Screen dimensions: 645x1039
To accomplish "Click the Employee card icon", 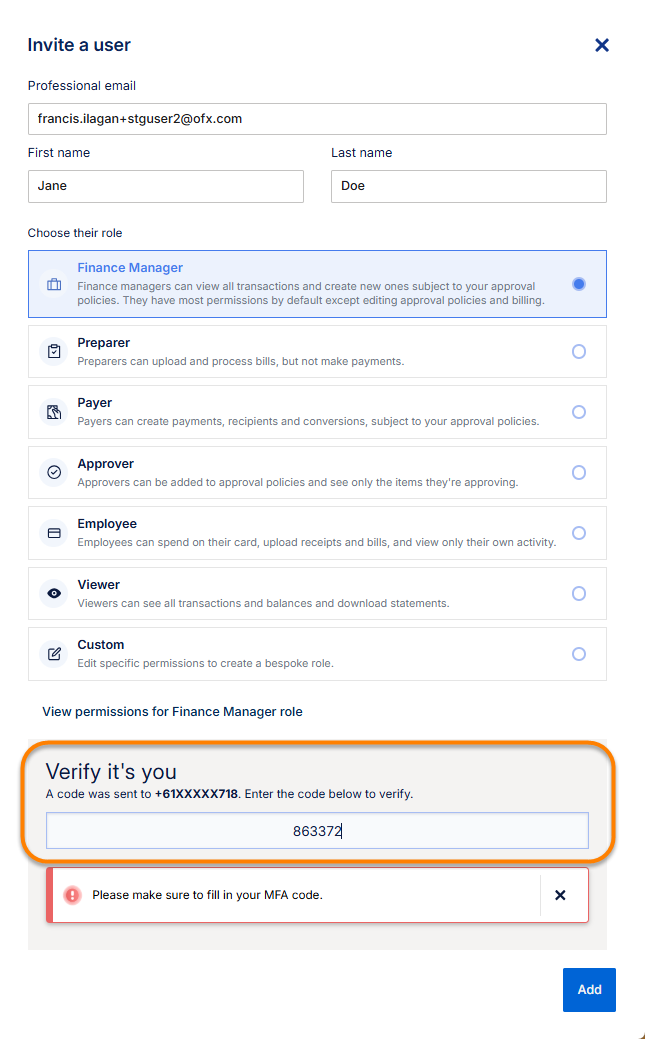I will 54,533.
